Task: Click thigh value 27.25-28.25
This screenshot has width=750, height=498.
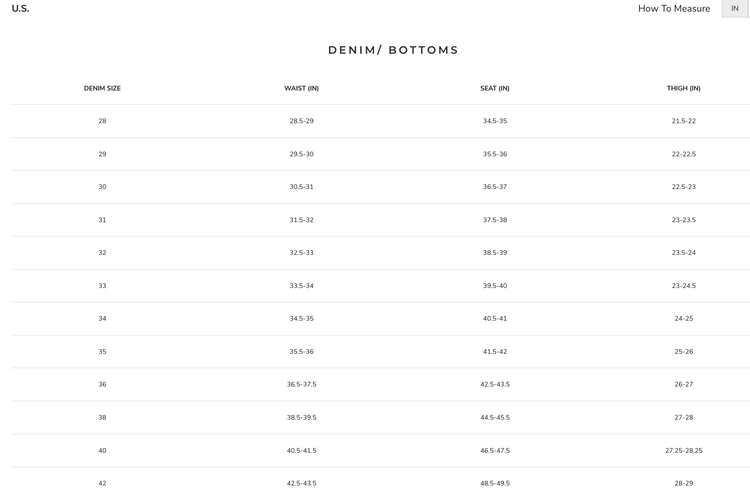Action: pyautogui.click(x=684, y=451)
